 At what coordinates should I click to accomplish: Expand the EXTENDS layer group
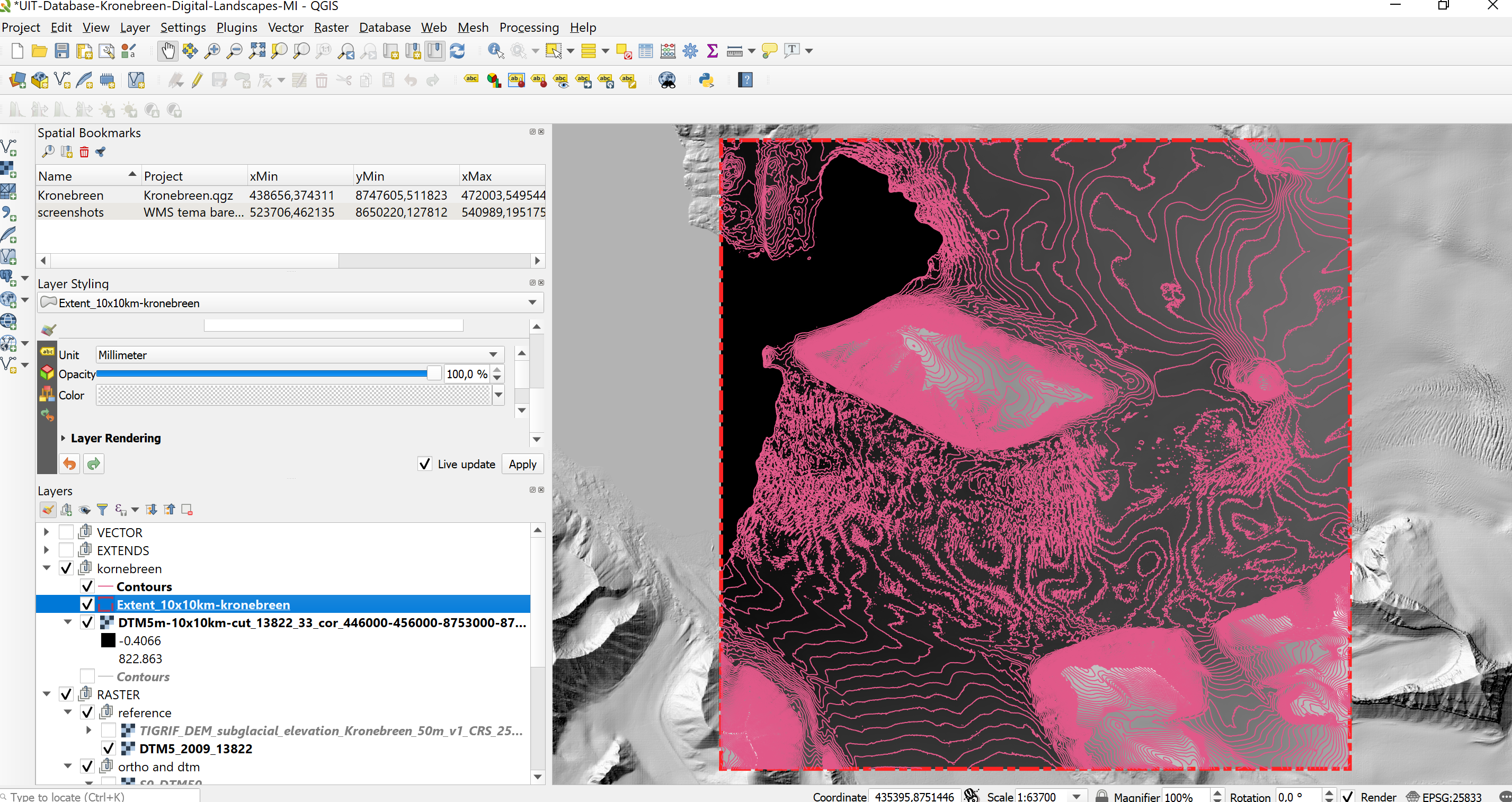[x=47, y=550]
